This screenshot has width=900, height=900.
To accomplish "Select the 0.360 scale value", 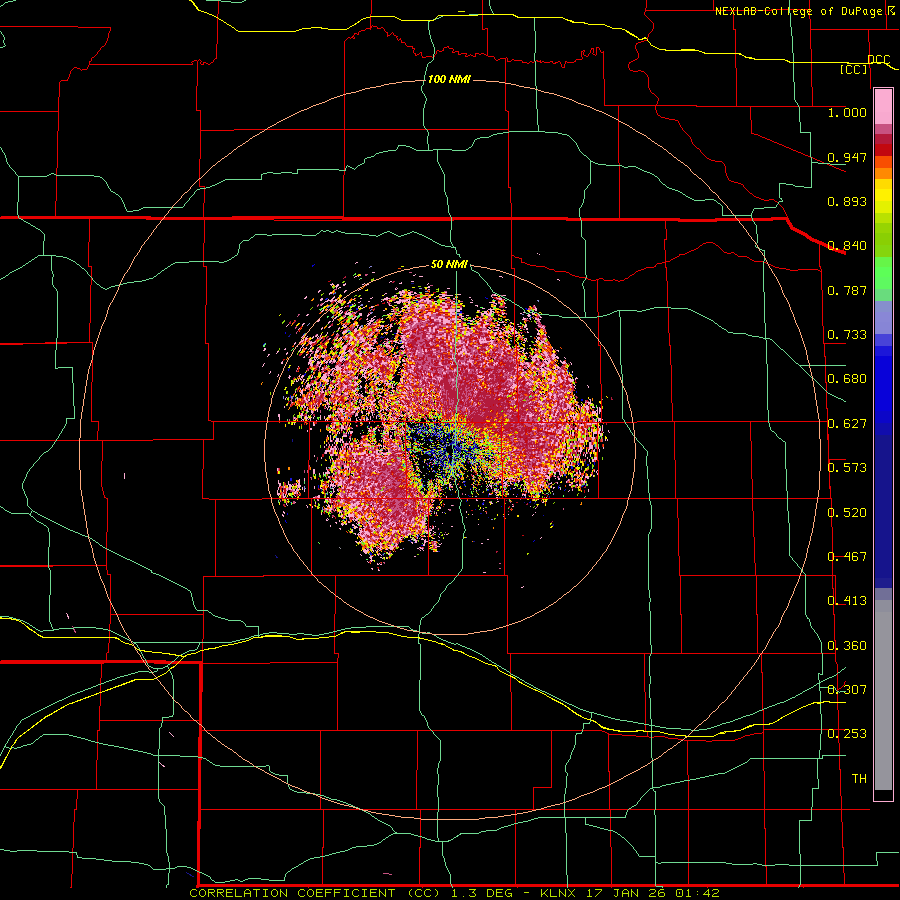I will (847, 646).
